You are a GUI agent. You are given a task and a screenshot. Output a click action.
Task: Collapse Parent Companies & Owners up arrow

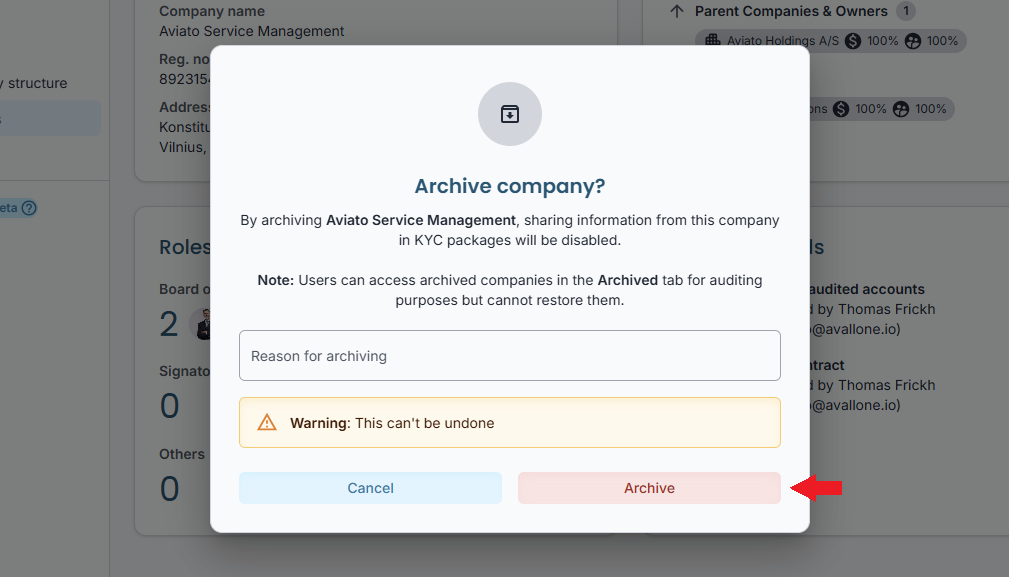676,11
